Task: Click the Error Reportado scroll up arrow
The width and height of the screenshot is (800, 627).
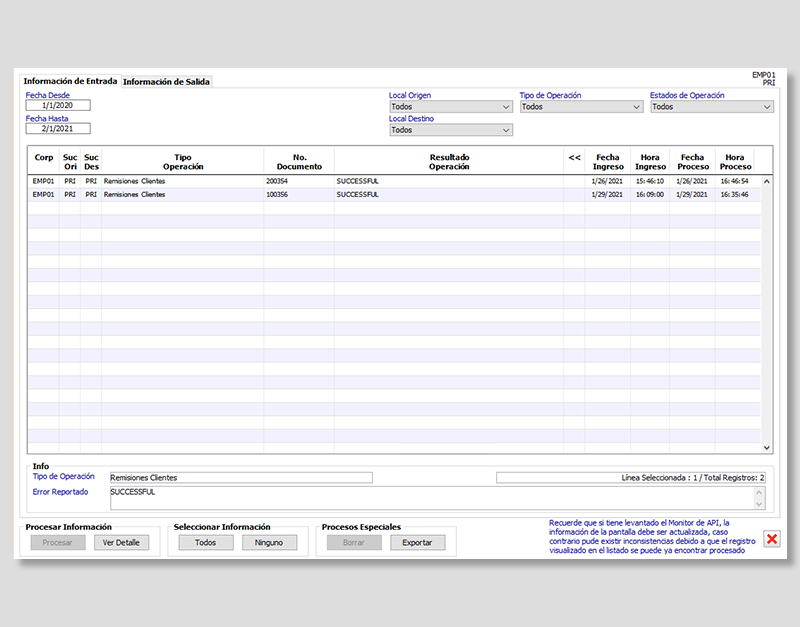Action: point(759,492)
